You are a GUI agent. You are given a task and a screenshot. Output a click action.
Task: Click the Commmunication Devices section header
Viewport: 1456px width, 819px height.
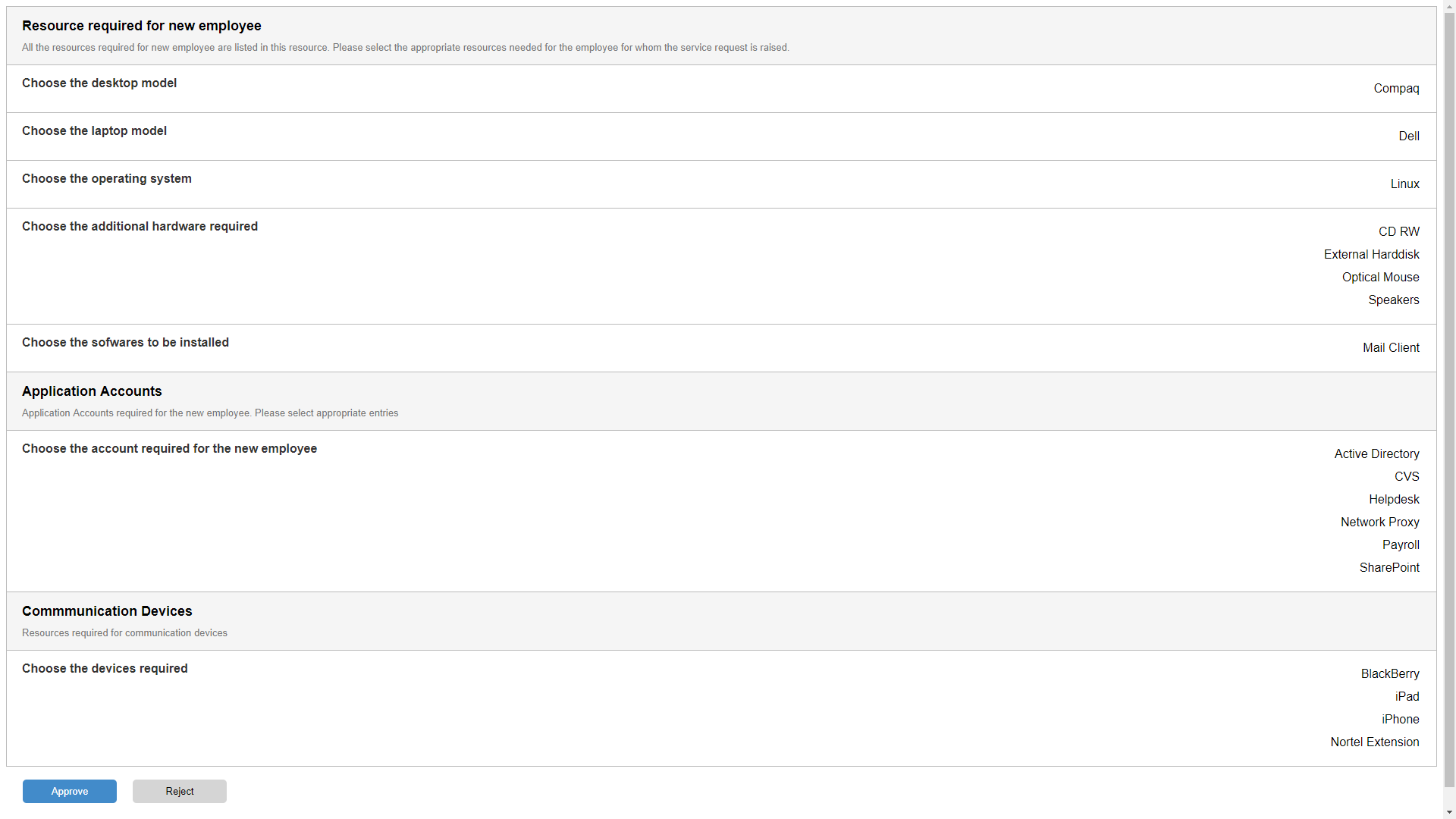coord(107,611)
